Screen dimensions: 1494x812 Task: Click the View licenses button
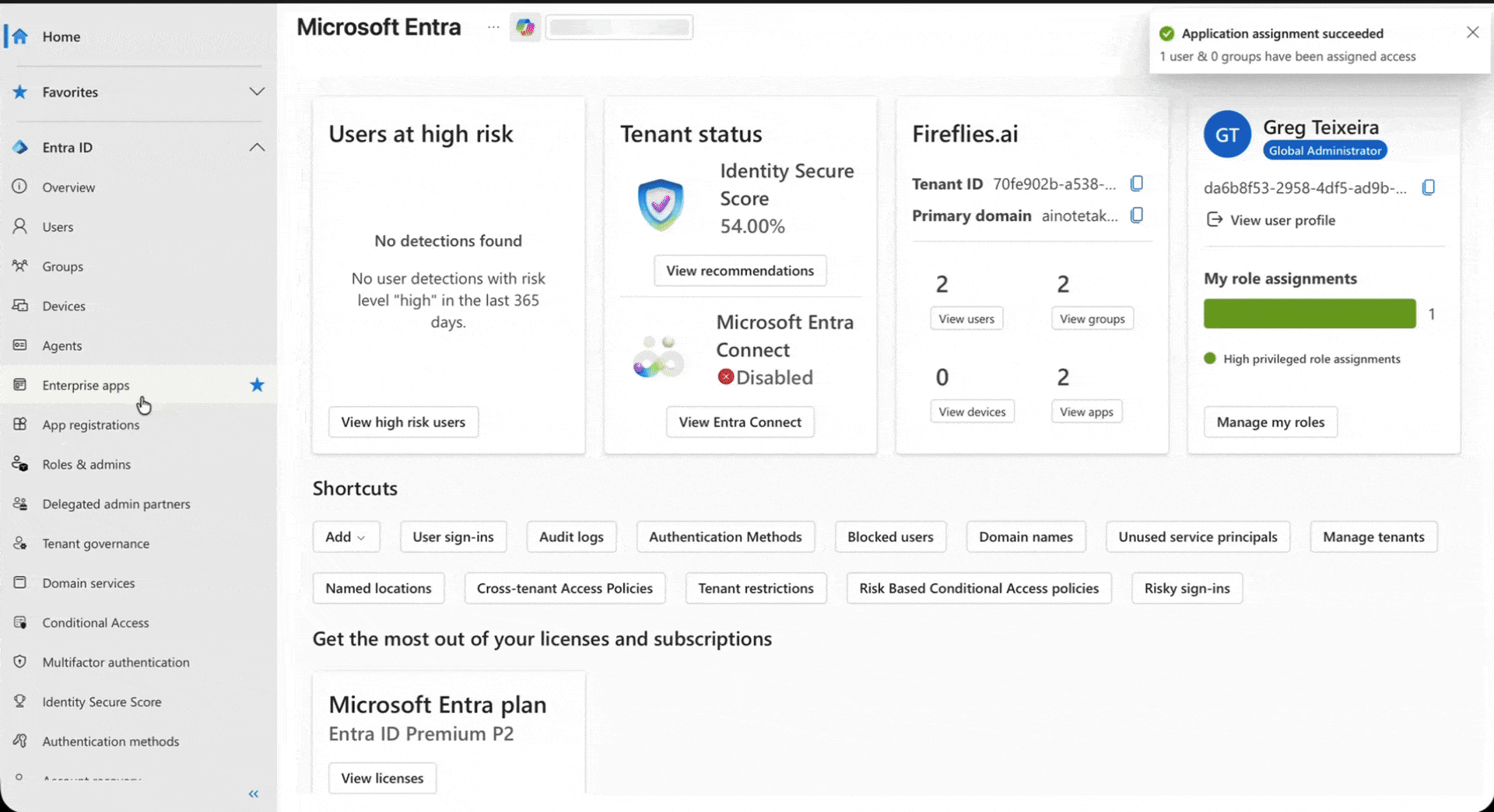(382, 778)
